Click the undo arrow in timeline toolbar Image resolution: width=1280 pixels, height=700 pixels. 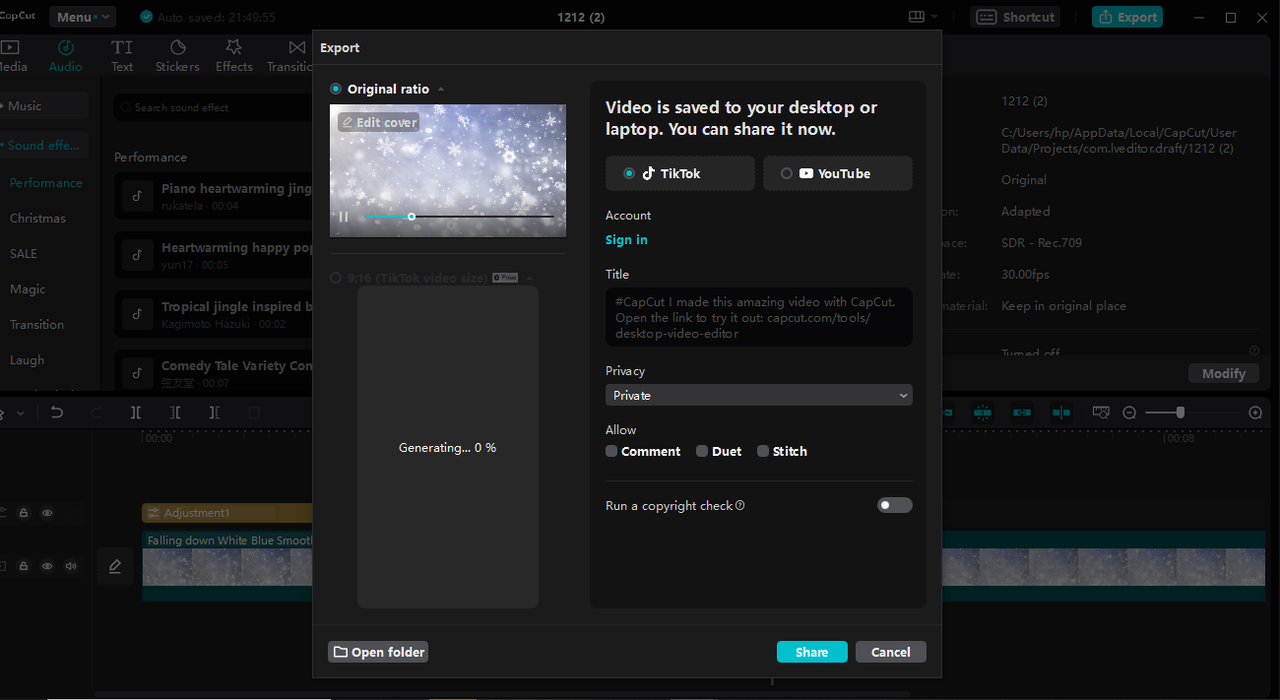point(57,412)
